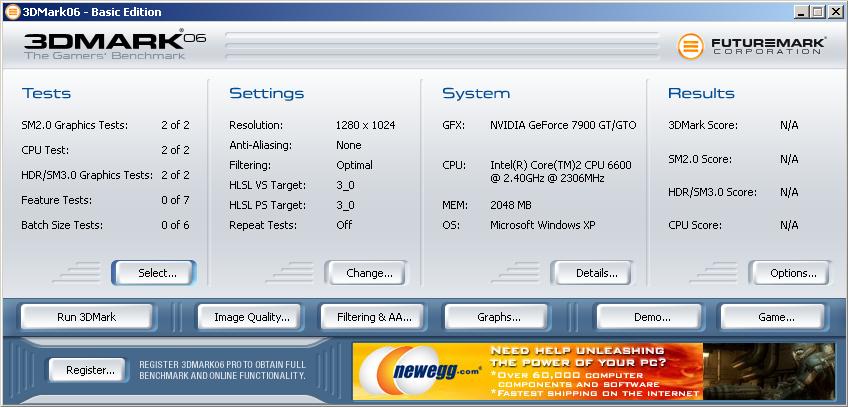Screen dimensions: 848x407
Task: Launch the Demo
Action: tap(649, 317)
